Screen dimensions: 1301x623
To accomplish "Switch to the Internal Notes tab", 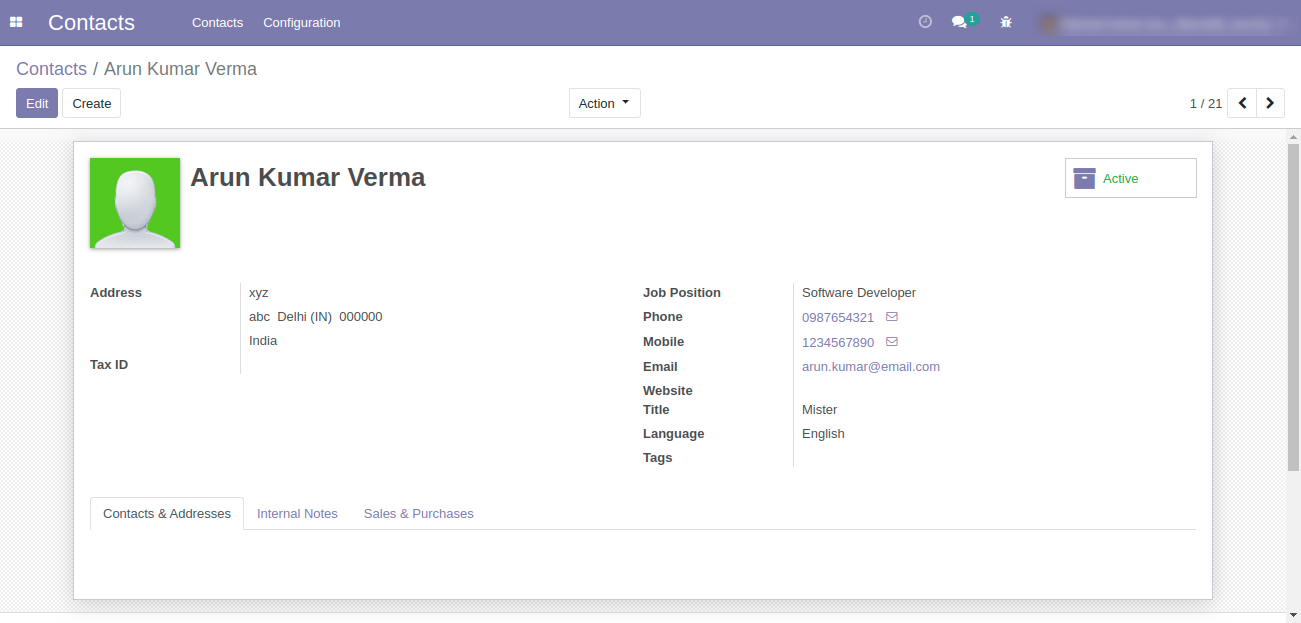I will pyautogui.click(x=297, y=513).
